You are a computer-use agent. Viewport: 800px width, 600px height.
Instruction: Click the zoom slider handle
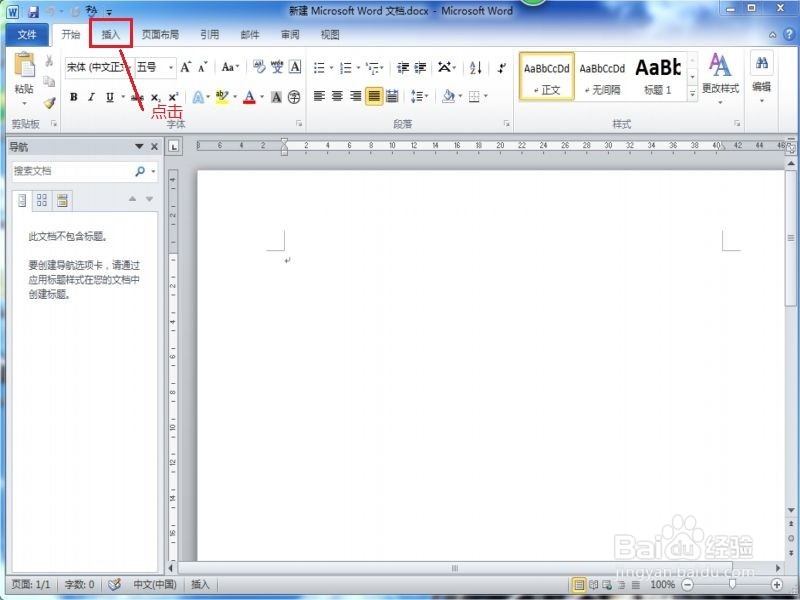[732, 584]
